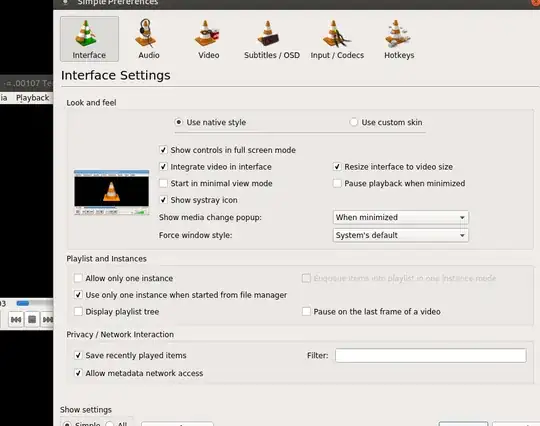Image resolution: width=540 pixels, height=426 pixels.
Task: Click next track button in VLC player
Action: click(x=47, y=320)
